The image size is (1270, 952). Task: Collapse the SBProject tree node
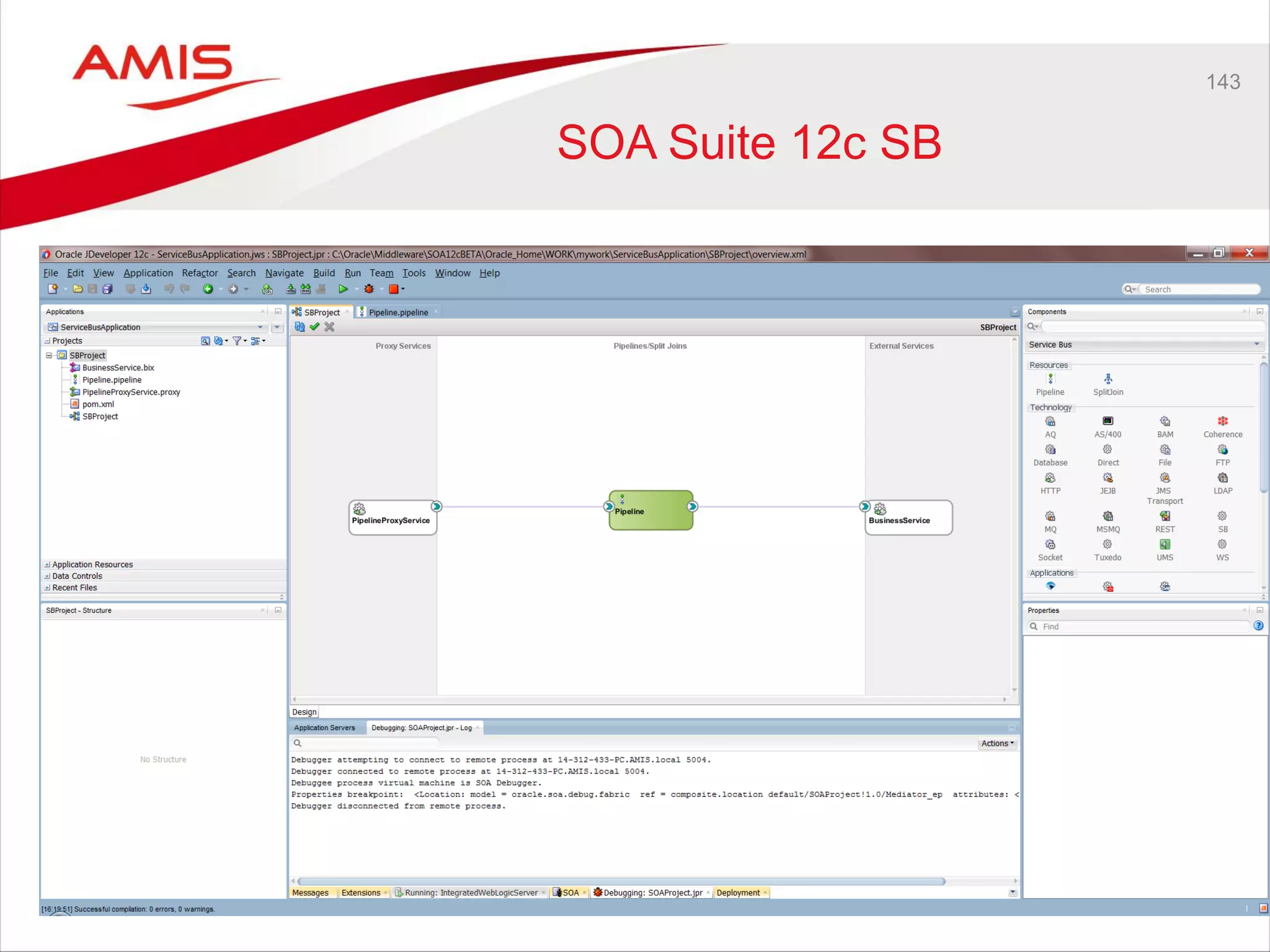click(49, 356)
